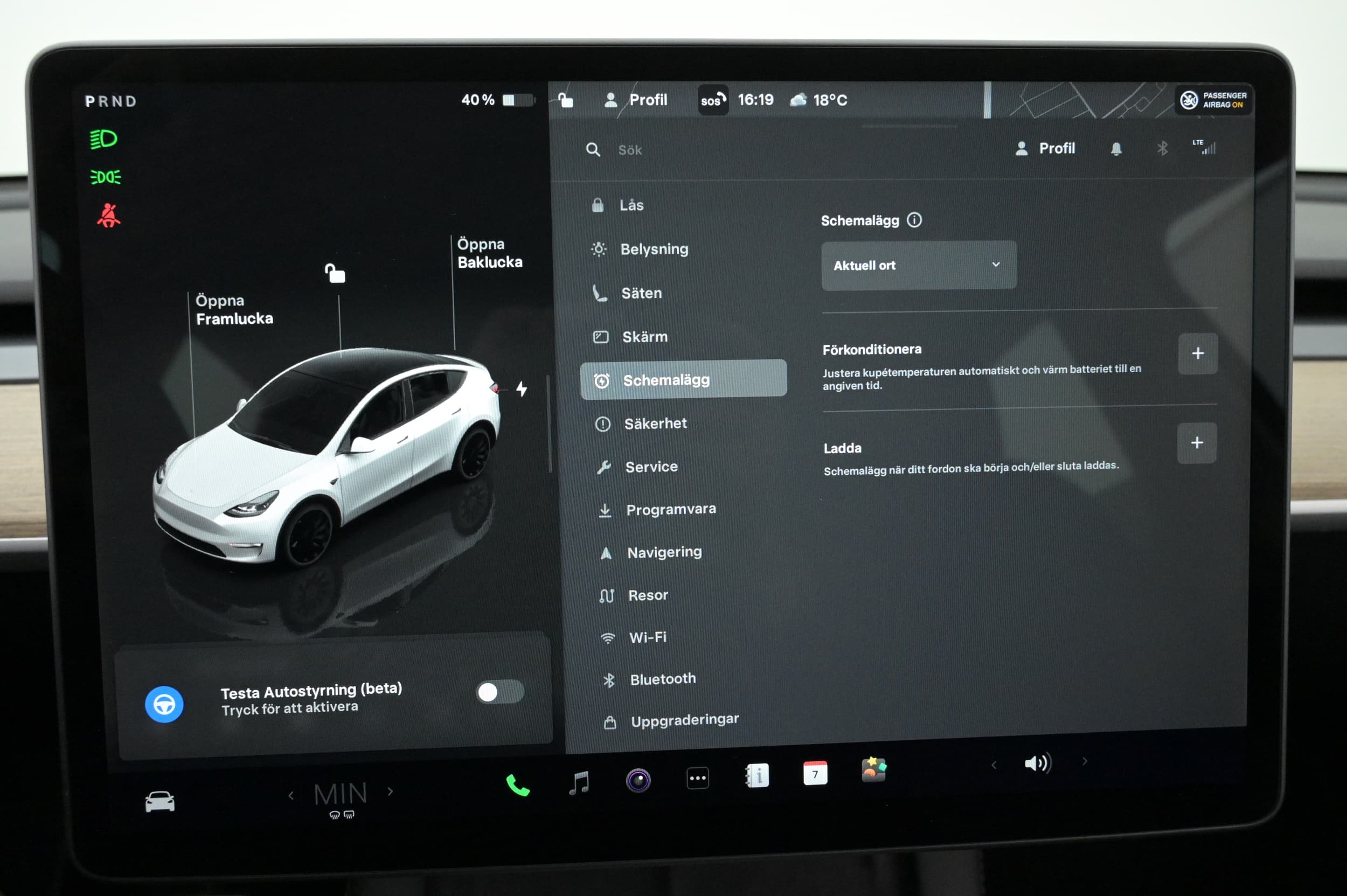
Task: Tap the search magnifier icon
Action: [593, 150]
